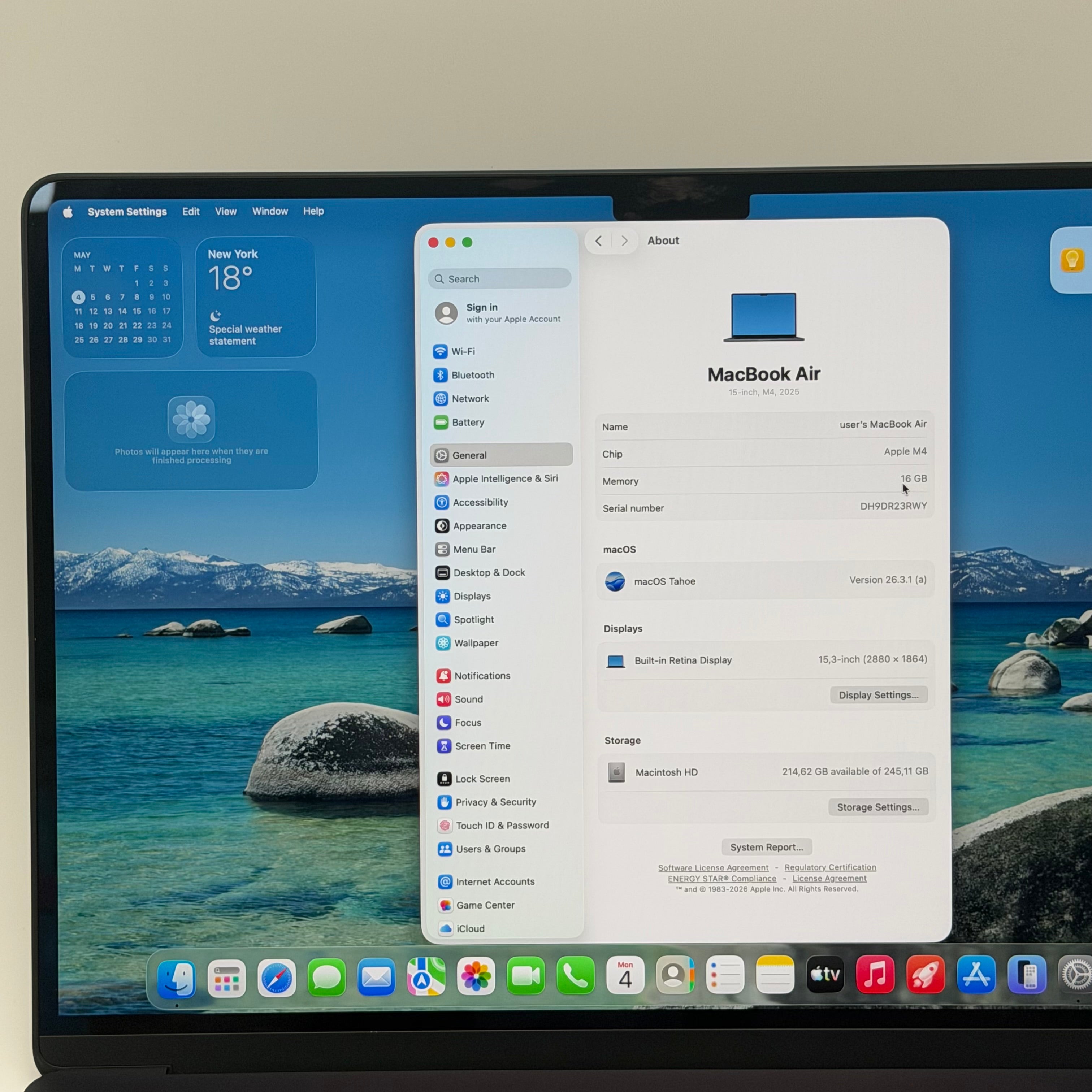The image size is (1092, 1092).
Task: Open the May calendar widget
Action: [x=122, y=297]
